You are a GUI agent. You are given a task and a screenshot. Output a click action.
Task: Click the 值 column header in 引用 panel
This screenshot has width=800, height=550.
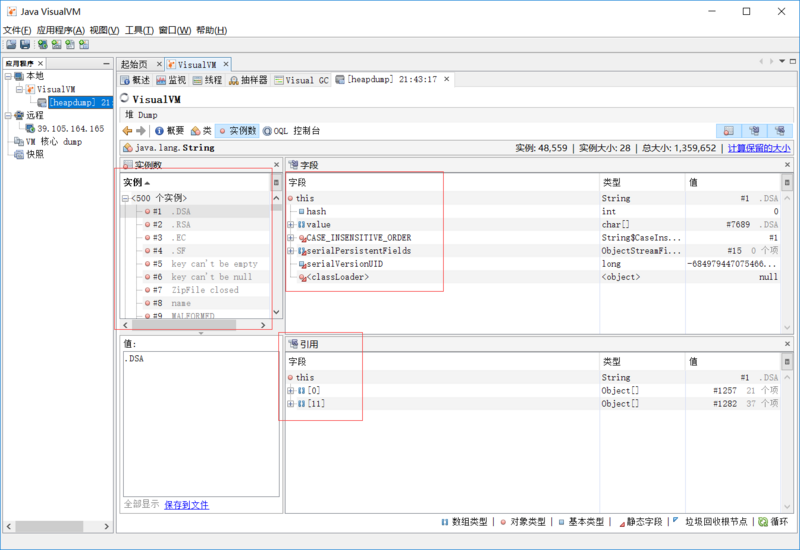(x=732, y=361)
